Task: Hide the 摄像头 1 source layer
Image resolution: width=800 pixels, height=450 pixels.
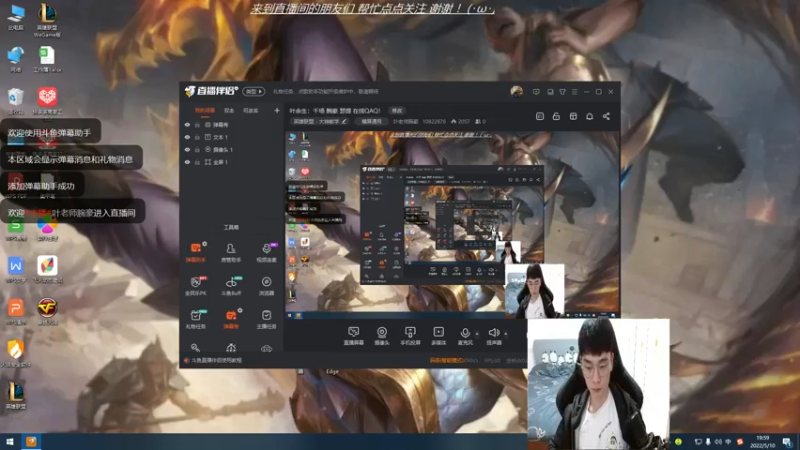Action: click(187, 149)
